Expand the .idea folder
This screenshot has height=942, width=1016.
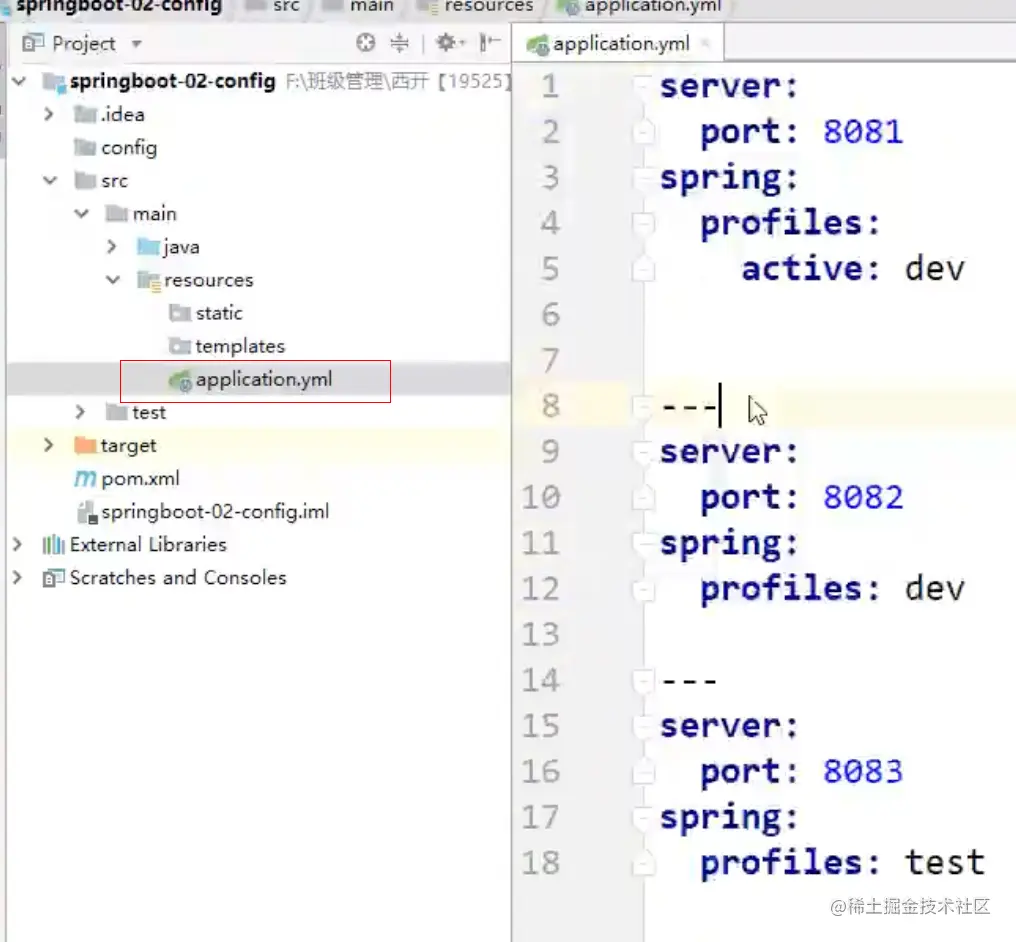pos(49,114)
